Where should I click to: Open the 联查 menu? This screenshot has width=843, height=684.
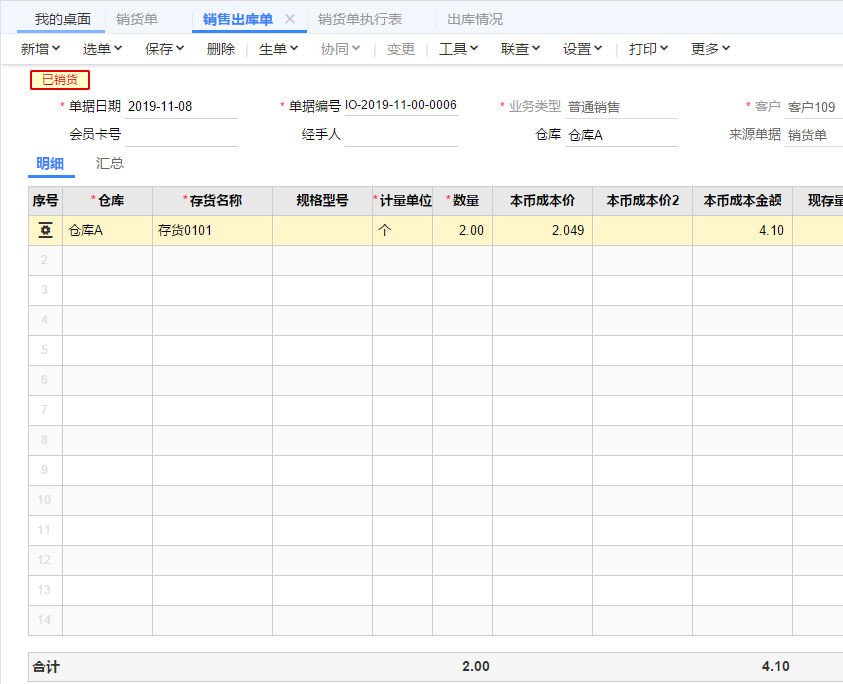click(520, 48)
